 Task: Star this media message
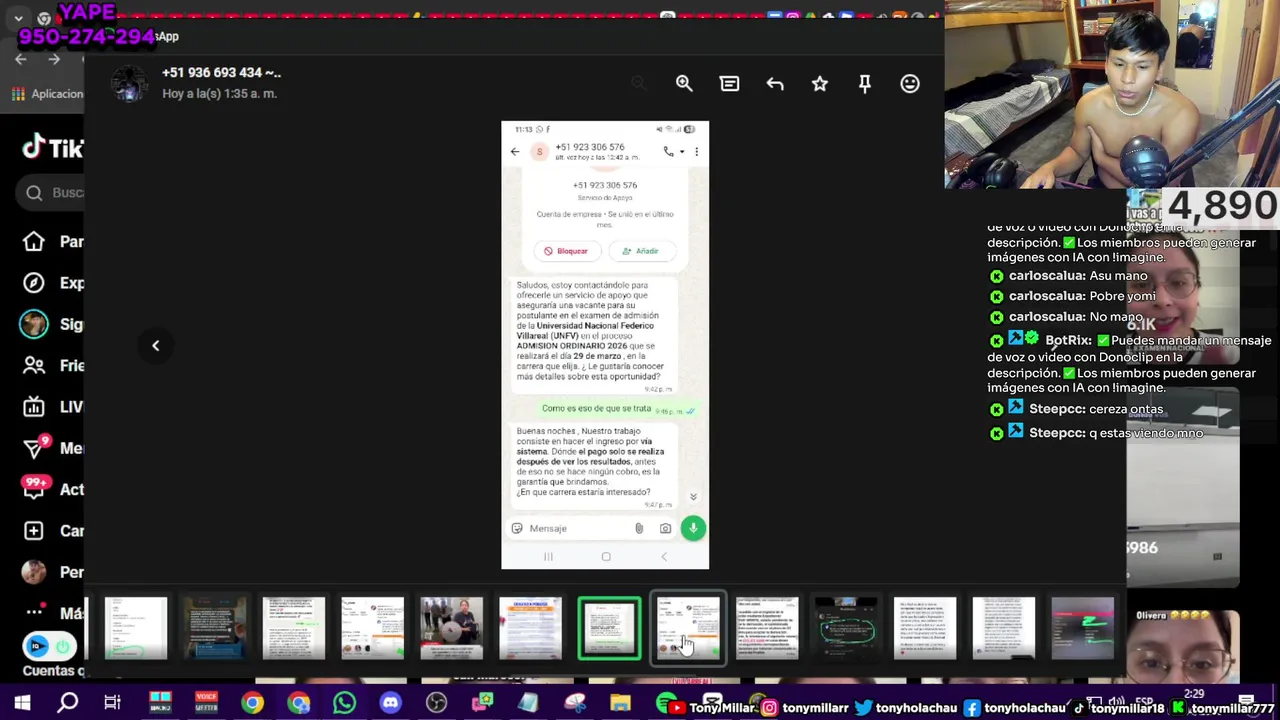coord(820,84)
